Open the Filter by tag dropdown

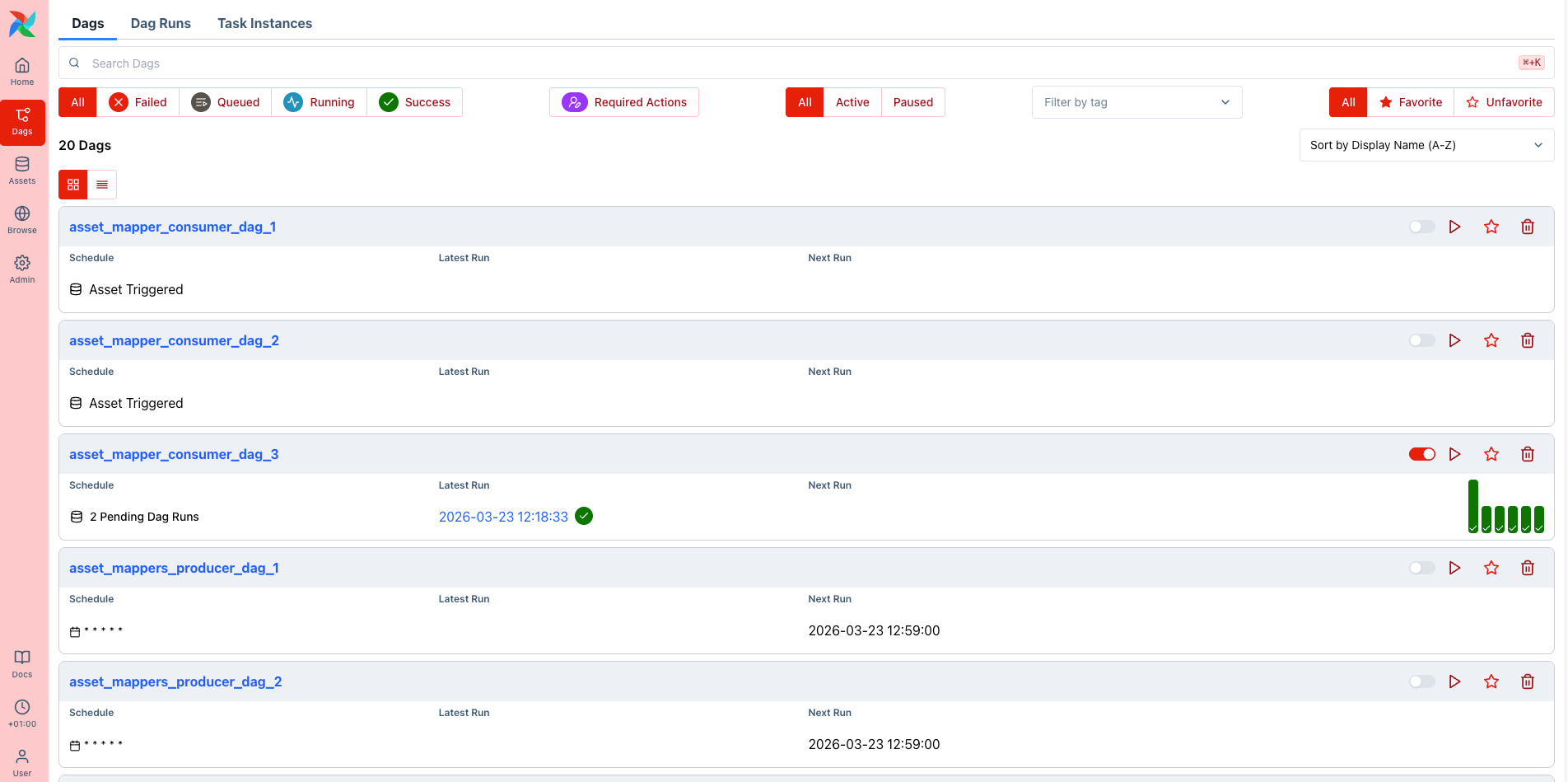pos(1136,102)
